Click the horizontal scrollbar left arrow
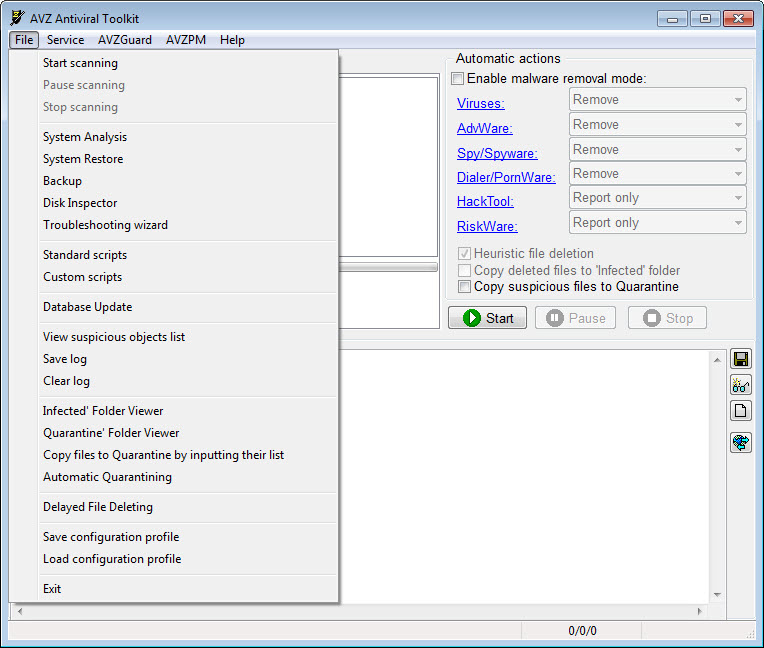764x648 pixels. coord(20,611)
